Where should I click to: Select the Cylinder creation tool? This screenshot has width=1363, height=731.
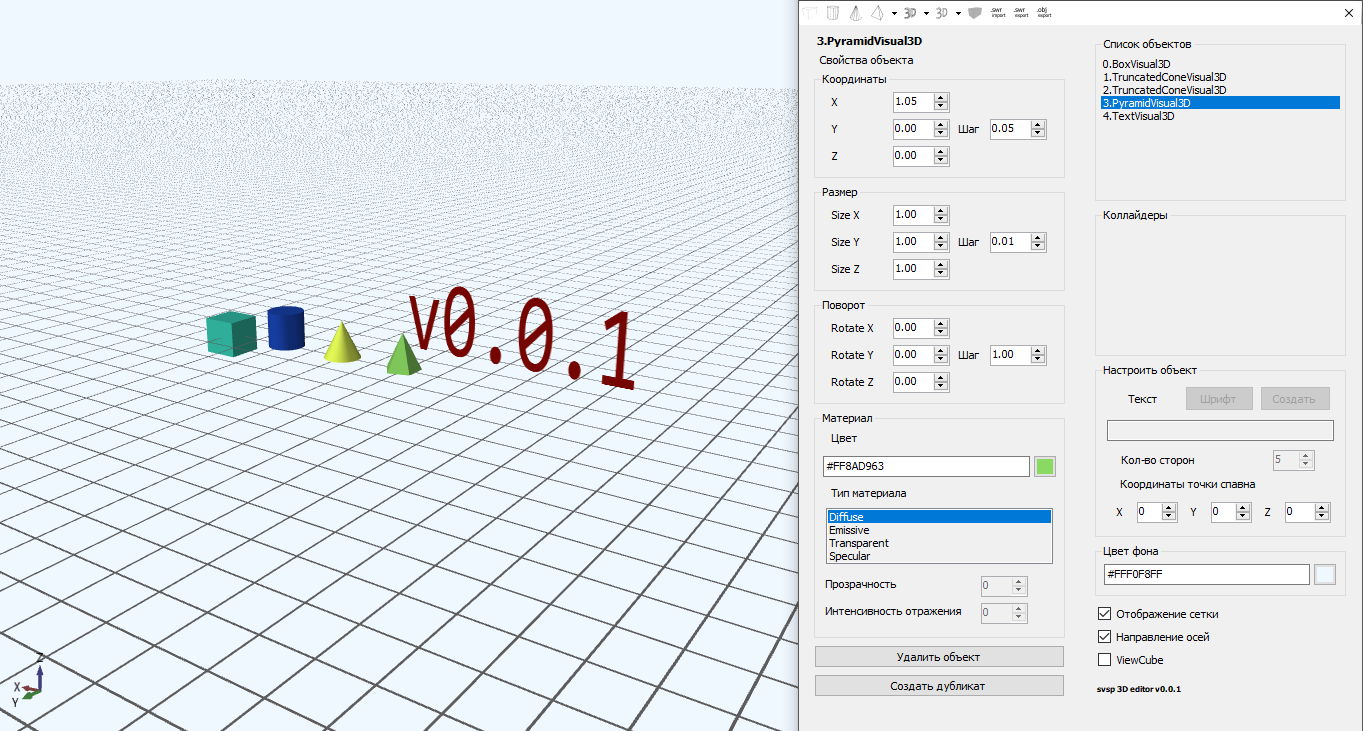[832, 13]
